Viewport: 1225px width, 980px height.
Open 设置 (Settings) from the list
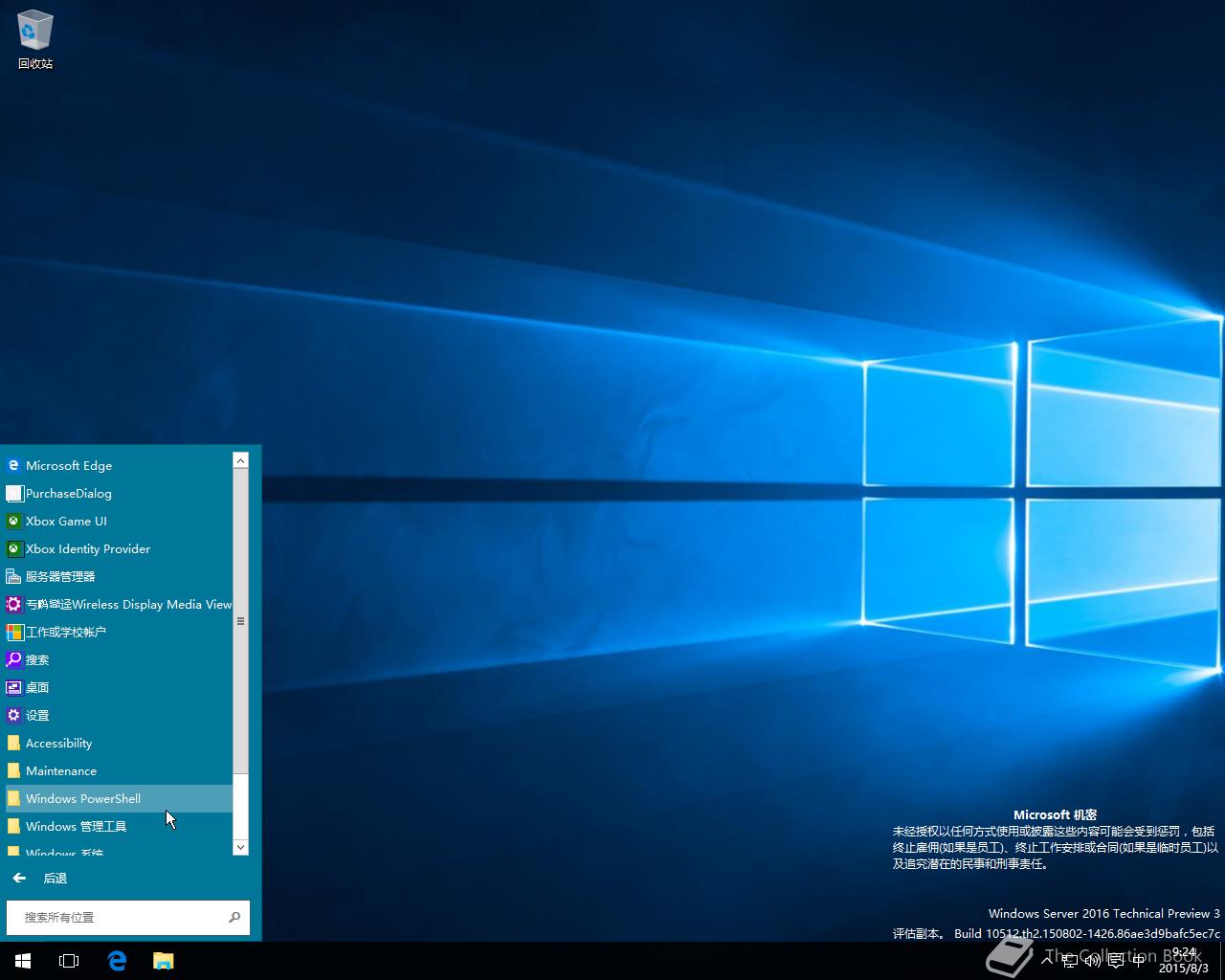pos(117,715)
